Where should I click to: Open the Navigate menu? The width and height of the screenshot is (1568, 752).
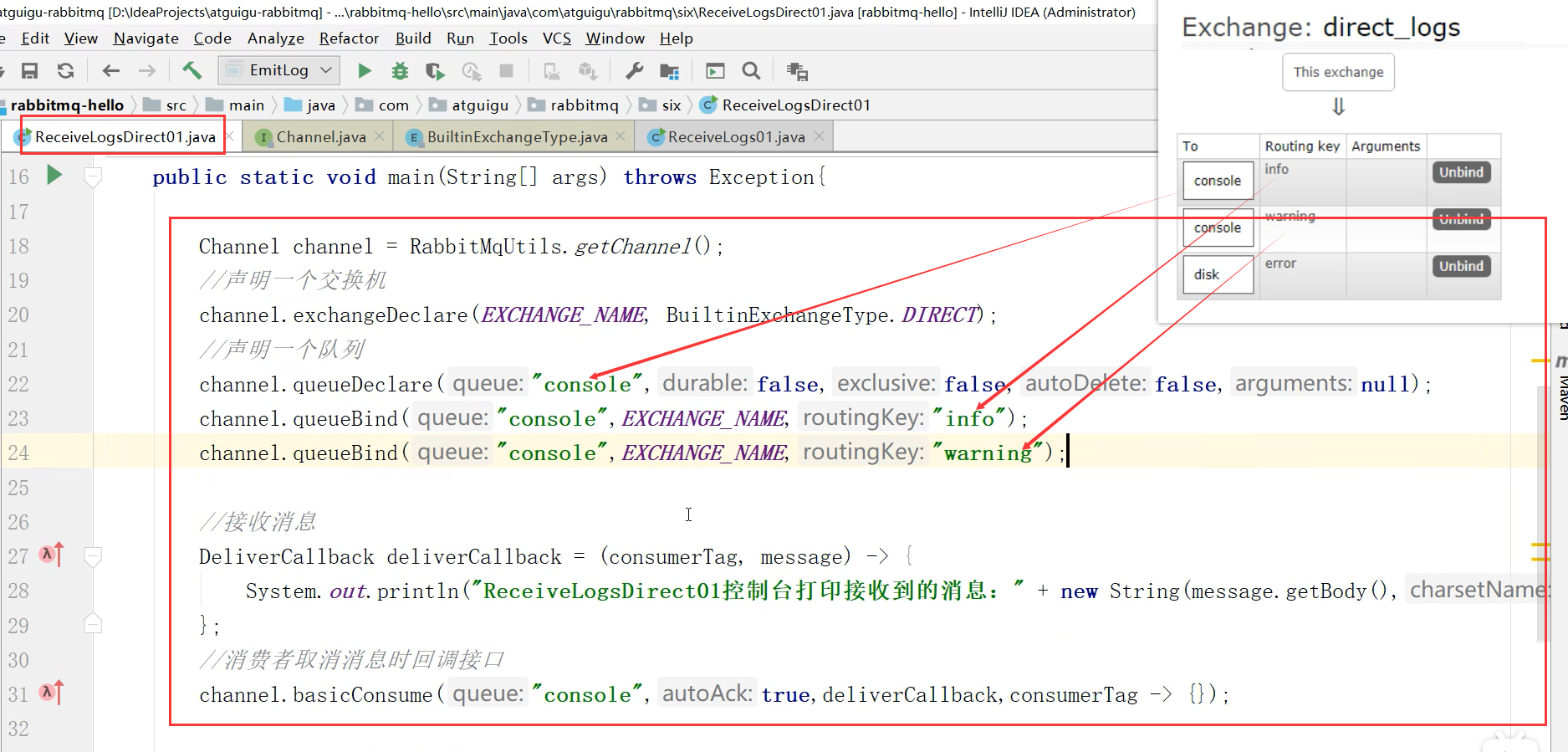[x=146, y=38]
